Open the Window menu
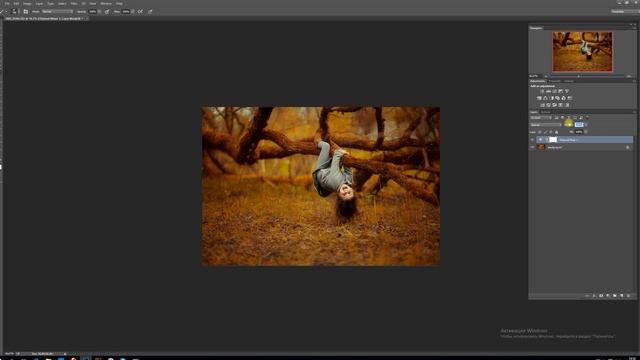 [x=106, y=4]
